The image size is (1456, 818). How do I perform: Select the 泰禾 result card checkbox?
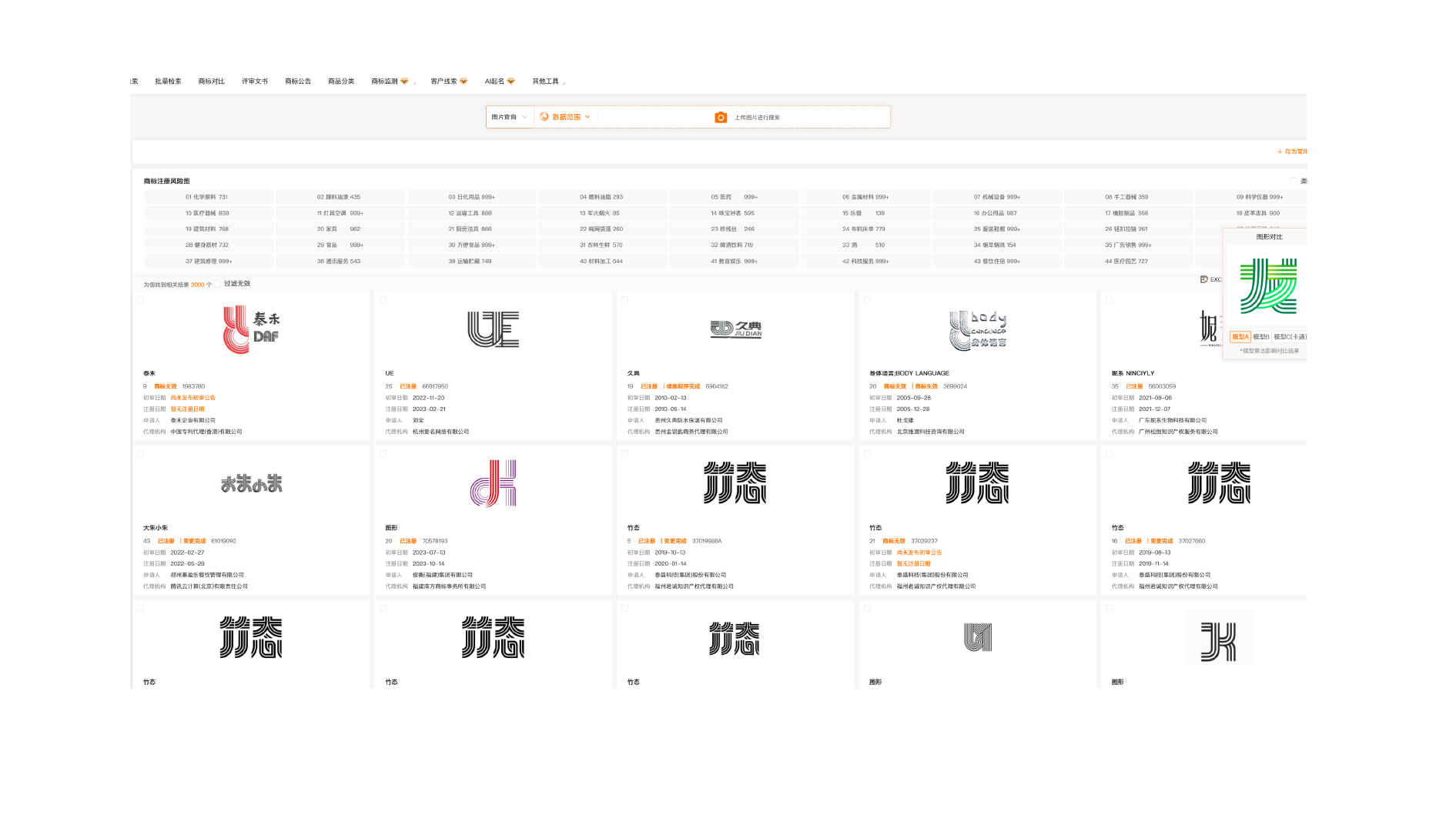141,300
